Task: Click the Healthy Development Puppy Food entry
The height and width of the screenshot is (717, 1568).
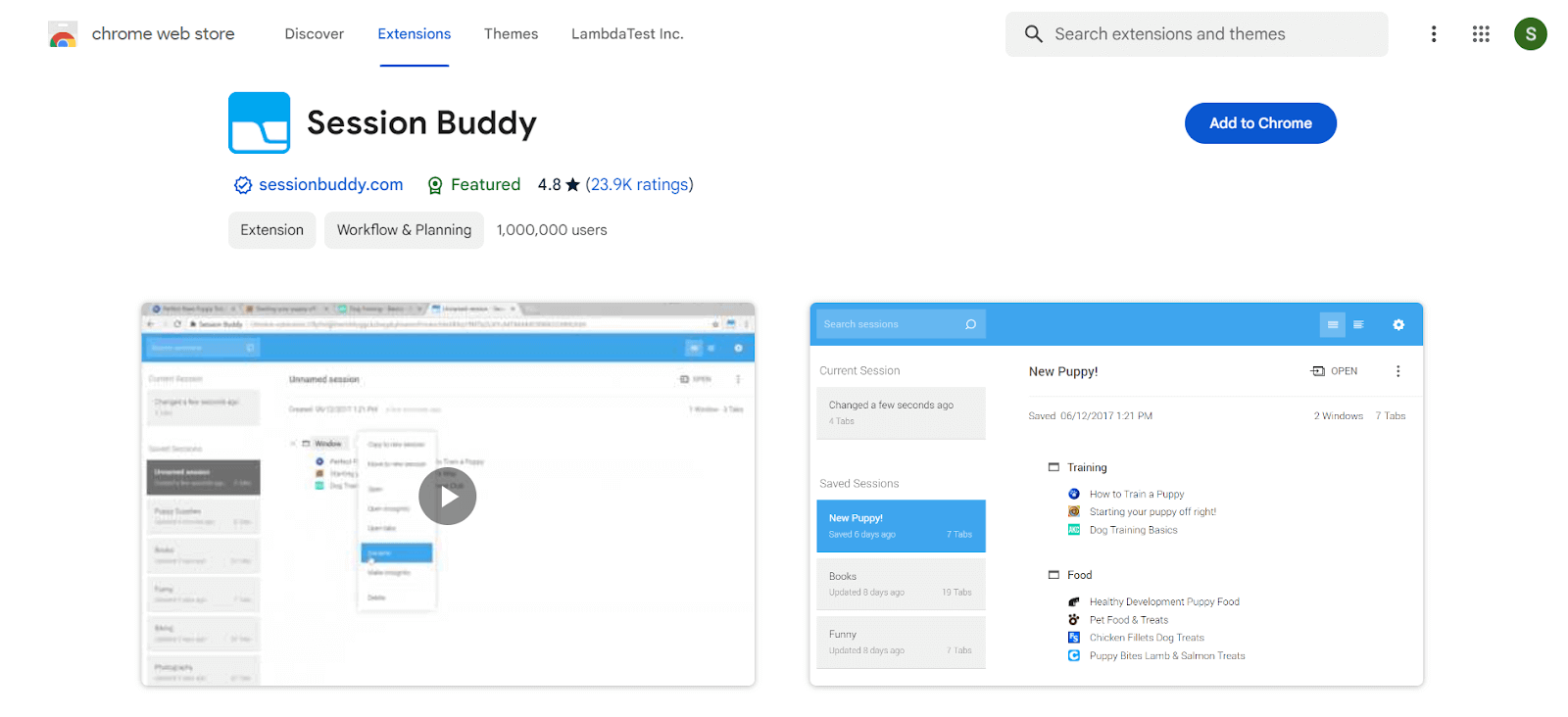Action: coord(1164,602)
